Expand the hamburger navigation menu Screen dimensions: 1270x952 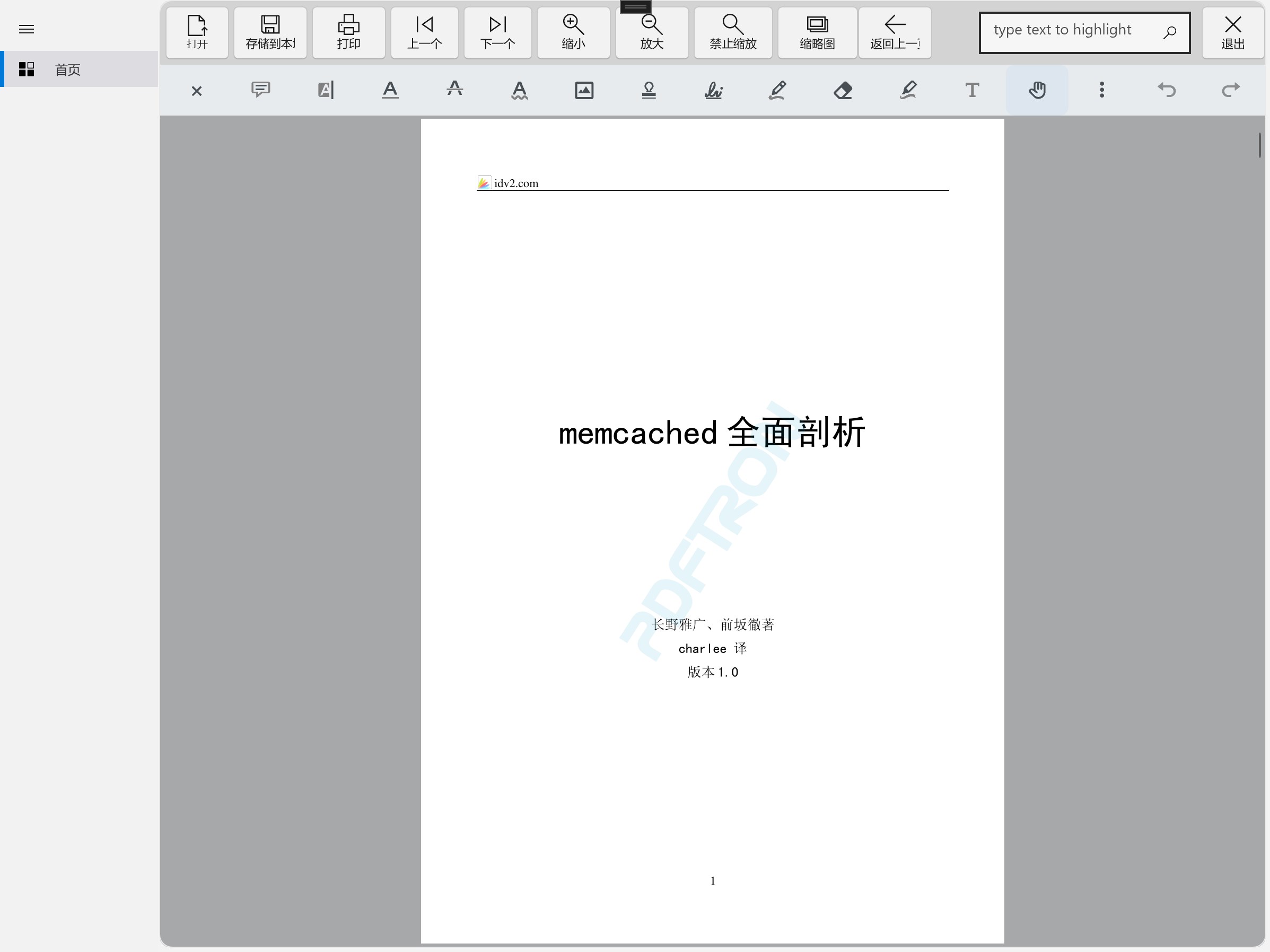pos(27,29)
